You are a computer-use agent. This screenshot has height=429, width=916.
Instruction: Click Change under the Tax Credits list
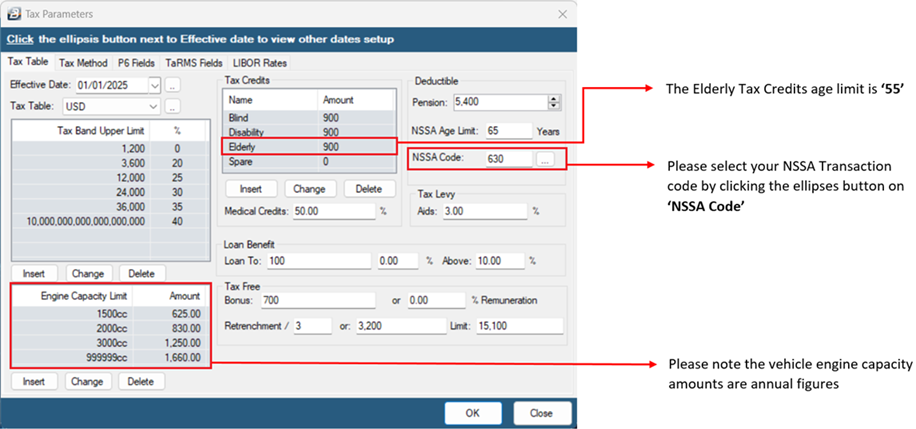click(x=309, y=189)
